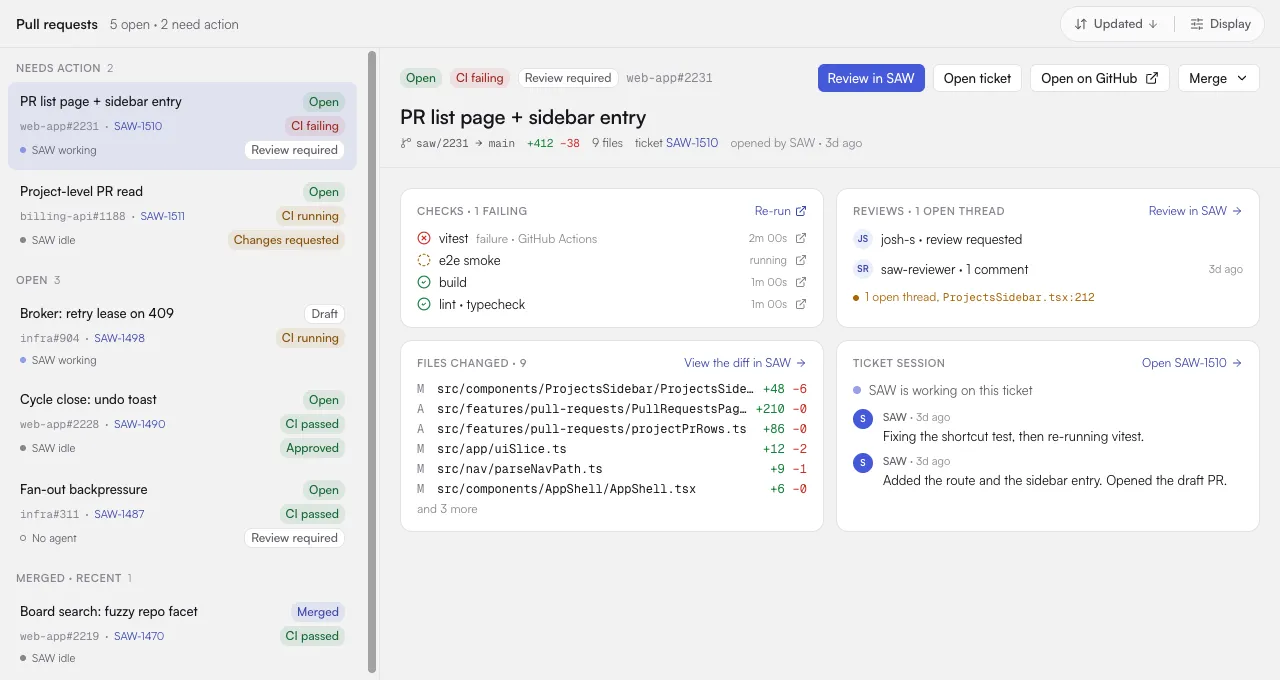Screen dimensions: 1280x680
Task: Click the Merged Recent section header
Action: pyautogui.click(x=74, y=578)
